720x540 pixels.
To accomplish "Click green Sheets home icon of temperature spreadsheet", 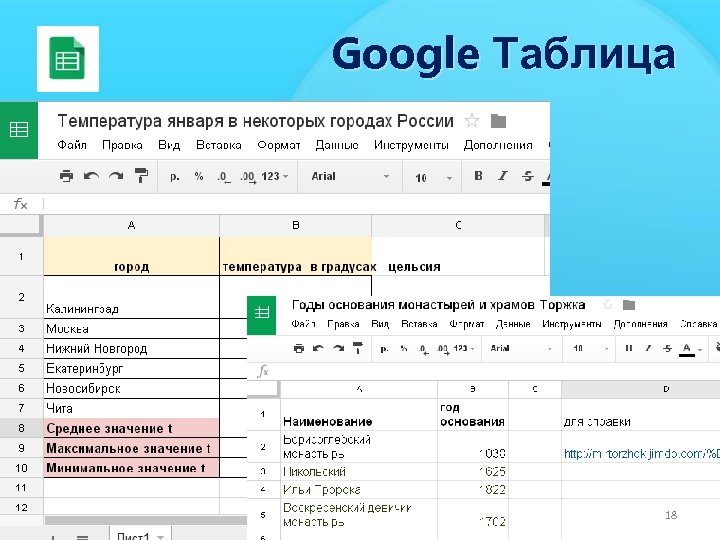I will click(19, 130).
